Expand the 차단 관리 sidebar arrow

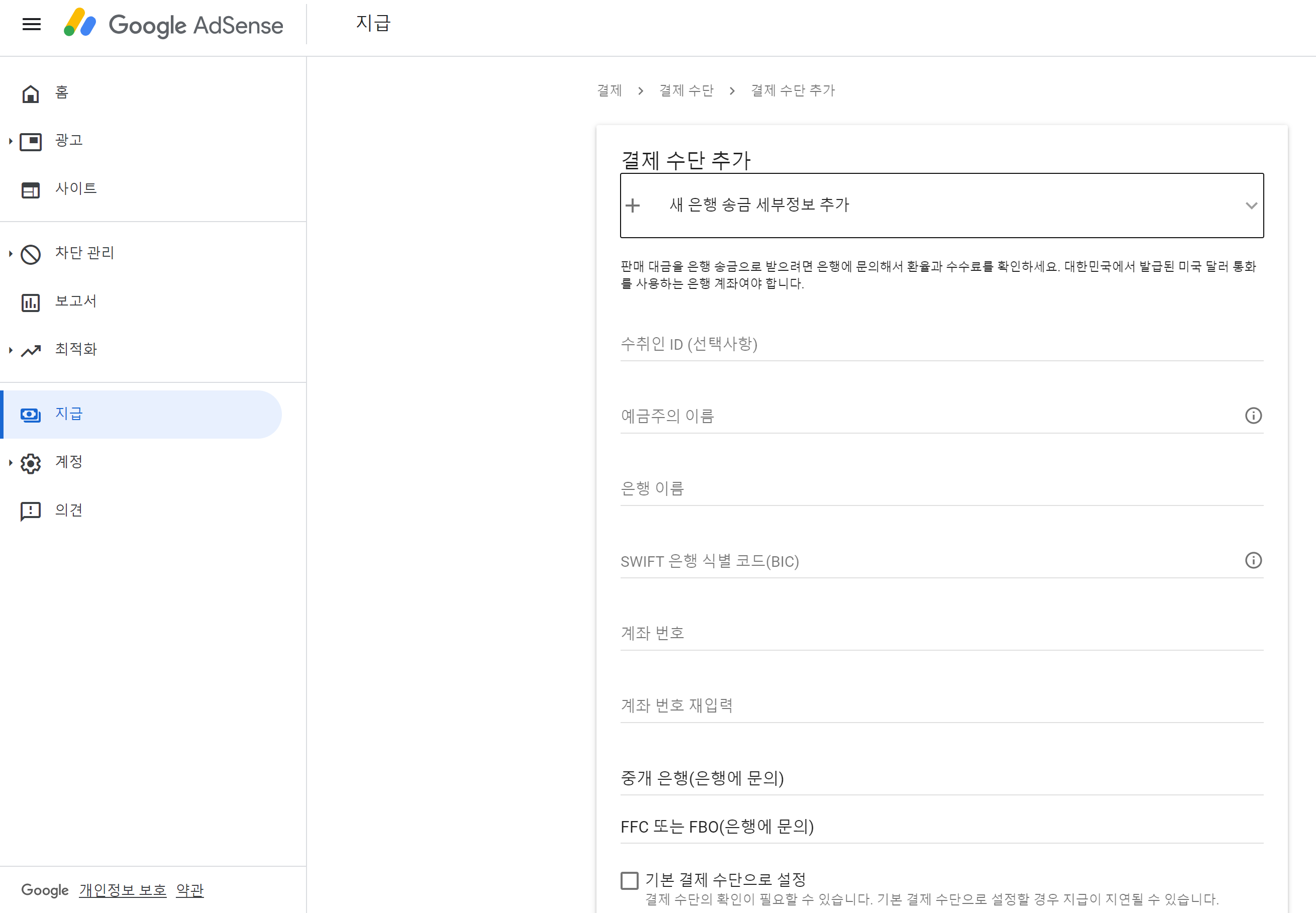[10, 253]
